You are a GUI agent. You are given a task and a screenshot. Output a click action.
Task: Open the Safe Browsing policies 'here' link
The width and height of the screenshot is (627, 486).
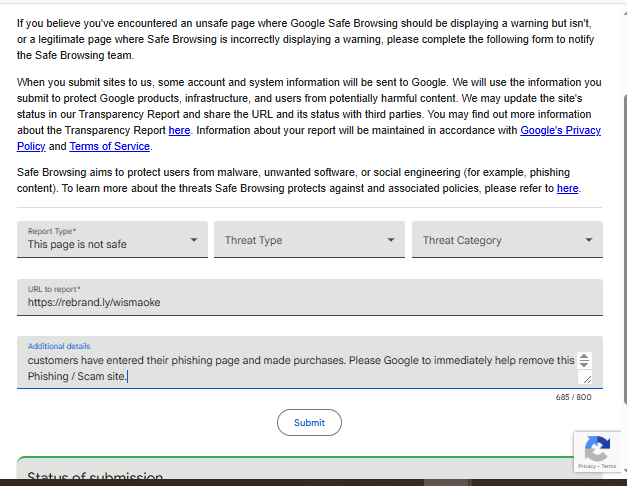567,188
